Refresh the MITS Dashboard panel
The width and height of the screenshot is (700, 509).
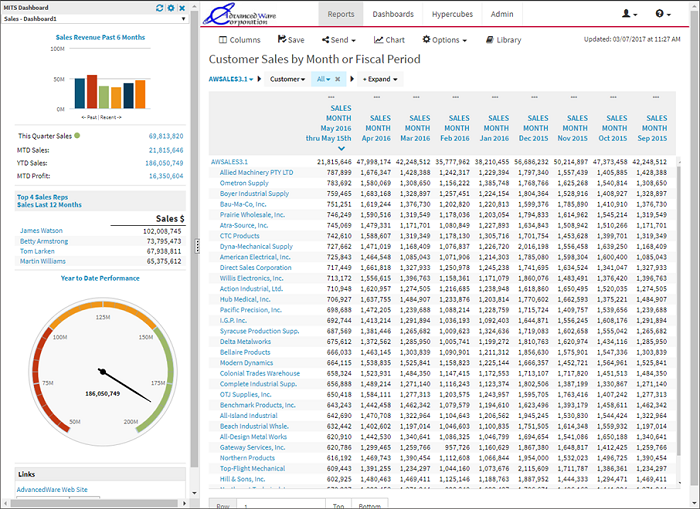(x=159, y=8)
